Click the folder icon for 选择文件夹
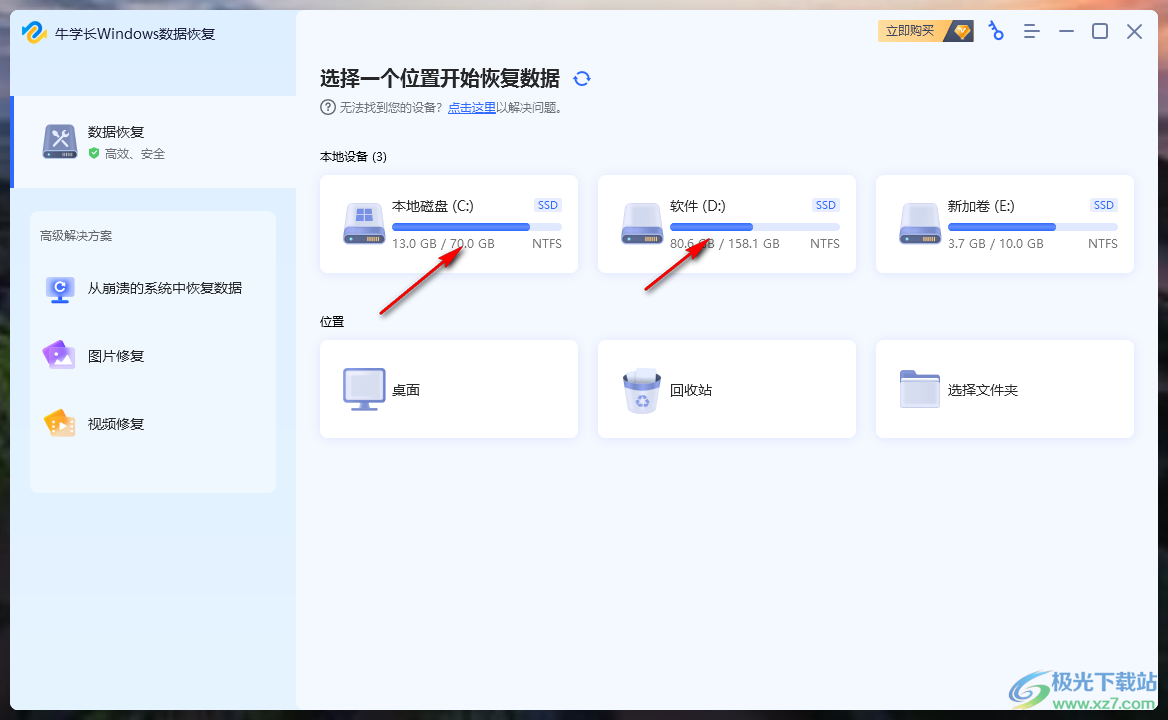 point(919,389)
